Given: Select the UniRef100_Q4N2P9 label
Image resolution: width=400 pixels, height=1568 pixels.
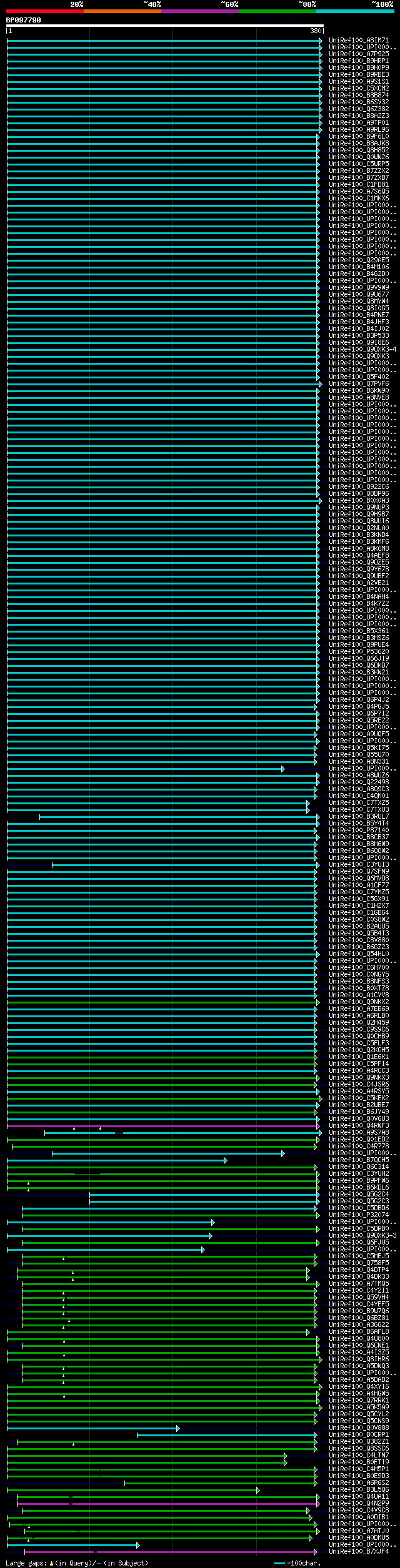Looking at the screenshot, I should pos(359,1504).
